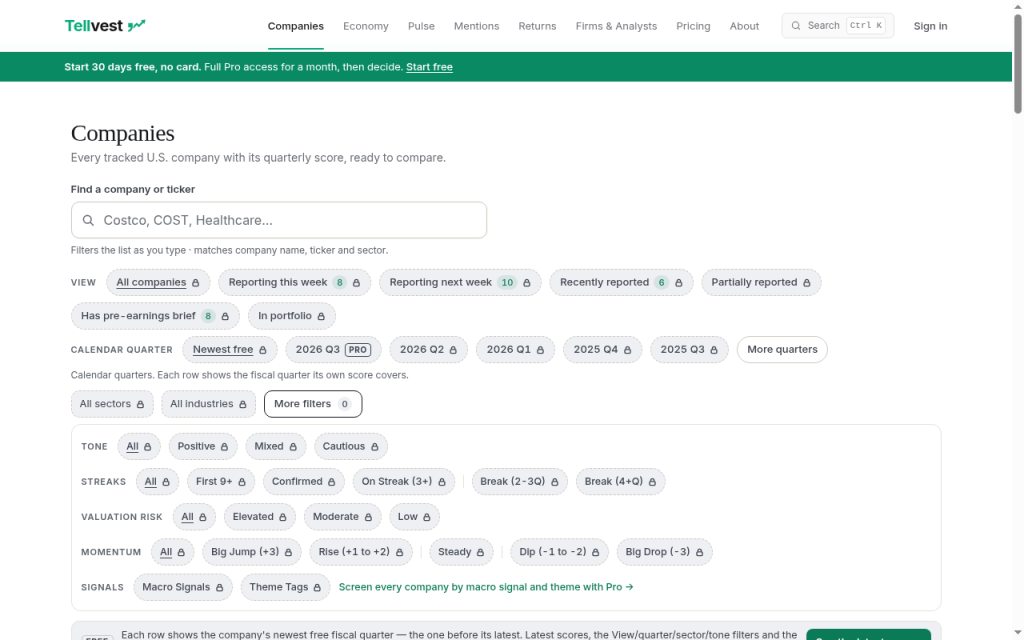Image resolution: width=1024 pixels, height=640 pixels.
Task: Click the magnifier icon in company search box
Action: coord(88,220)
